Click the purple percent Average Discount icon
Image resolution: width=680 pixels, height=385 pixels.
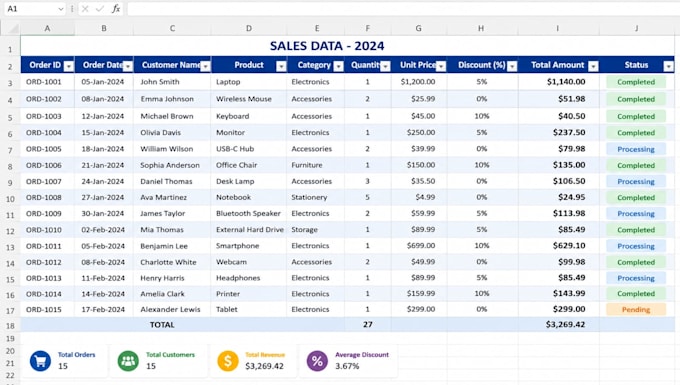(x=317, y=361)
